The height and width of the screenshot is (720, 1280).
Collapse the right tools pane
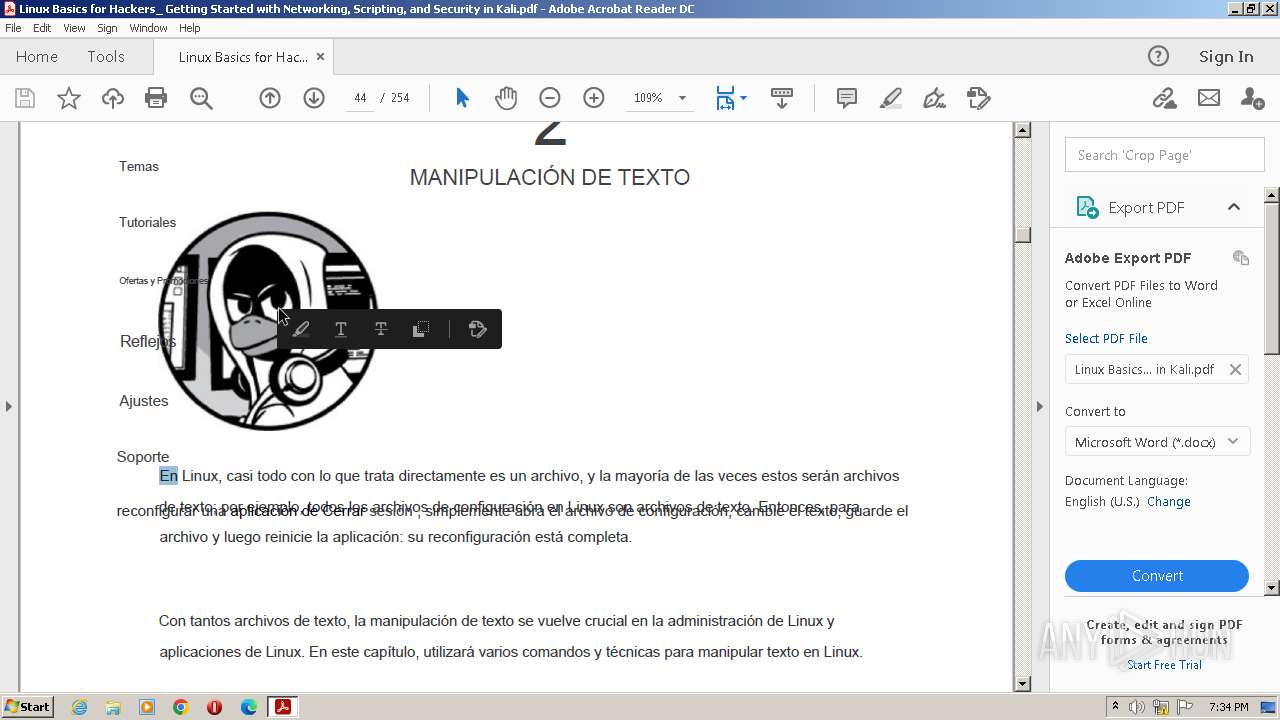coord(1039,406)
